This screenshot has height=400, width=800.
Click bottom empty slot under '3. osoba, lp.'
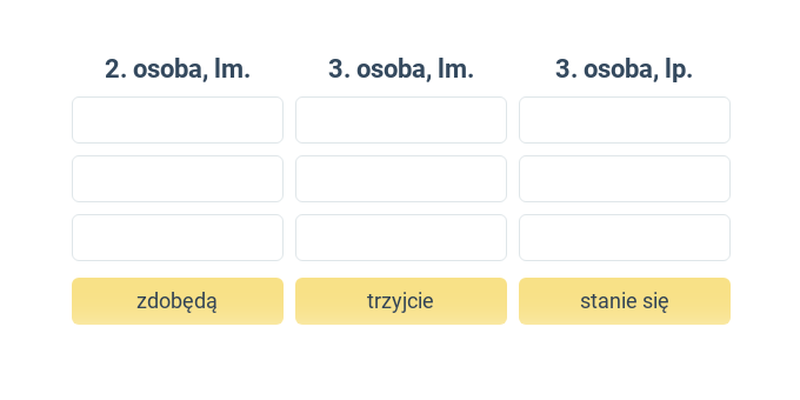[624, 237]
